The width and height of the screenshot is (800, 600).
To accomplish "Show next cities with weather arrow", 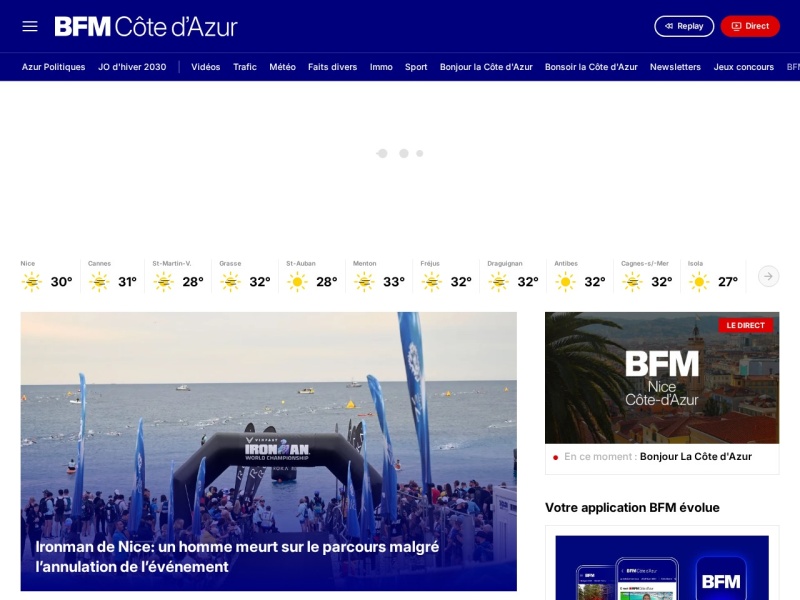I will point(768,277).
